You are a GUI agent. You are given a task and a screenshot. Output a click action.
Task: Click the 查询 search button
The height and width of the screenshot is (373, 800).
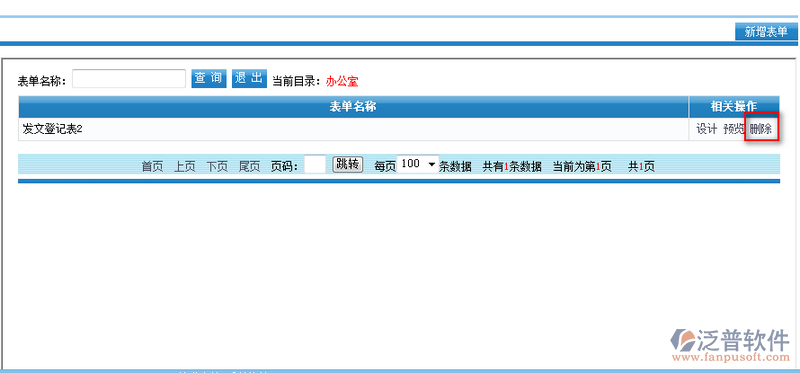pyautogui.click(x=209, y=79)
